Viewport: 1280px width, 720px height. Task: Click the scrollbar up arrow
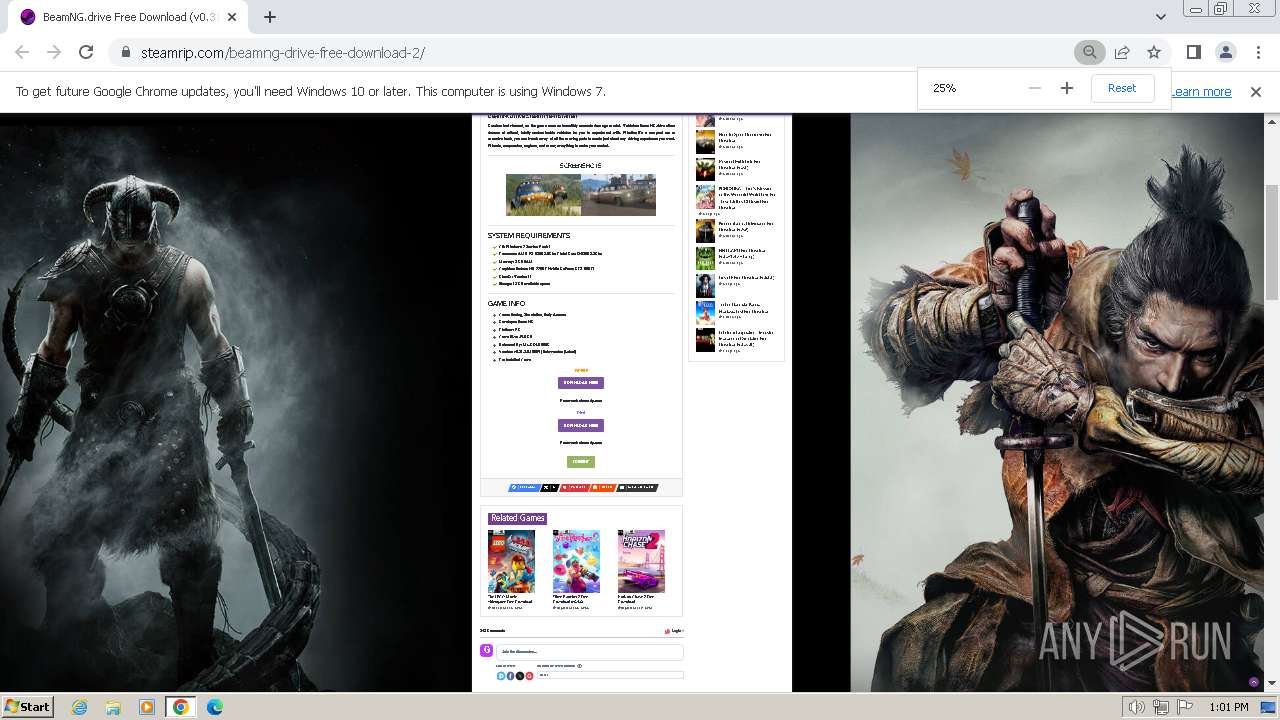point(1272,120)
